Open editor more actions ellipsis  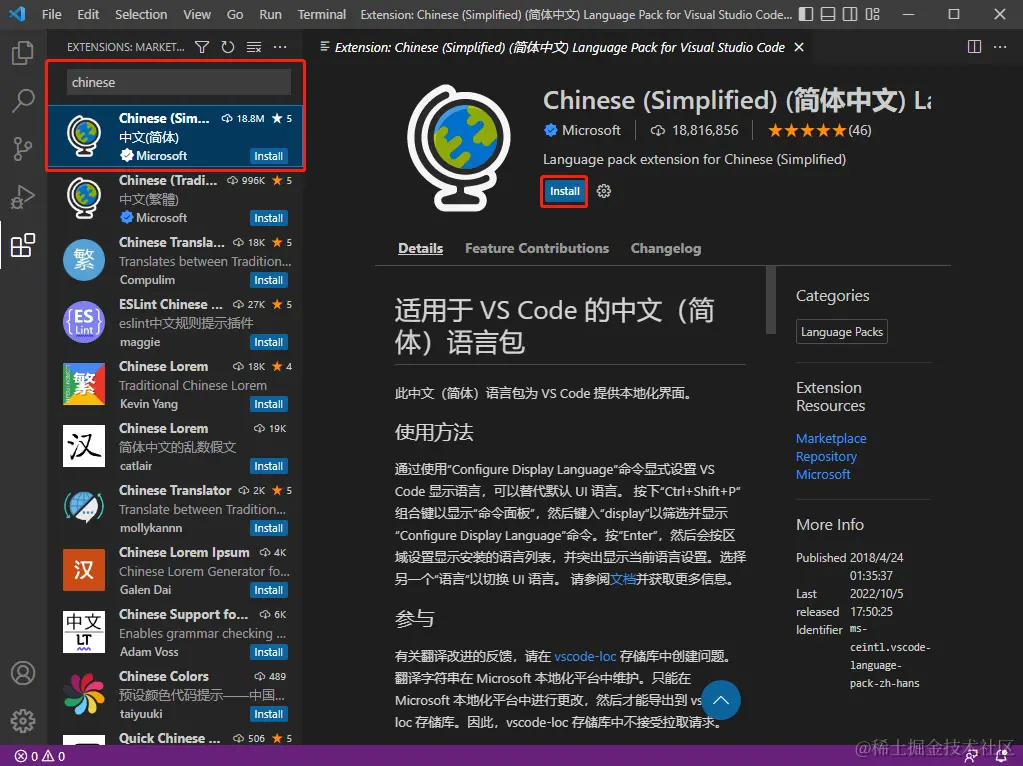tap(1000, 47)
